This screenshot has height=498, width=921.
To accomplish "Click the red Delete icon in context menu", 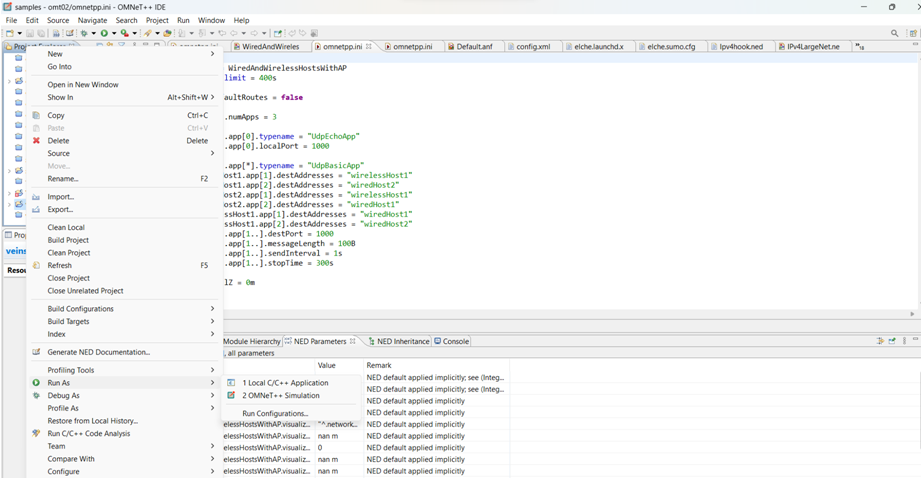I will [36, 141].
